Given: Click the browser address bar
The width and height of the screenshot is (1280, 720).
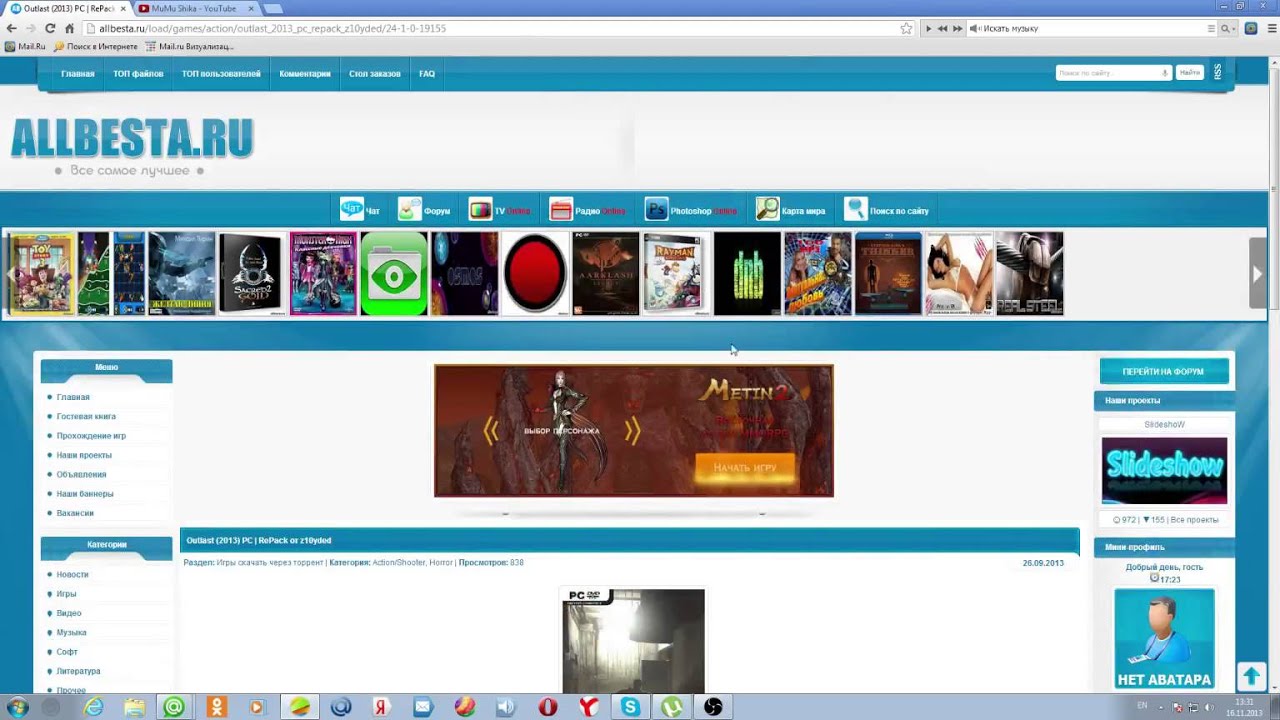Looking at the screenshot, I should (490, 28).
